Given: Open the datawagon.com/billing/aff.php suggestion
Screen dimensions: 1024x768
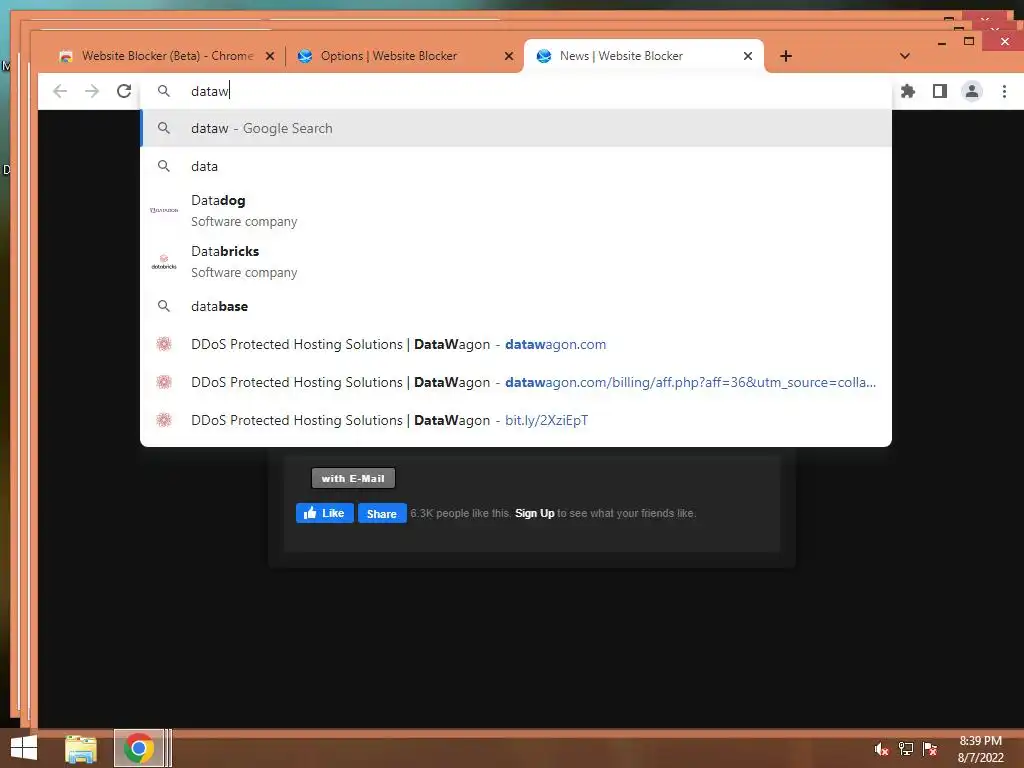Looking at the screenshot, I should point(516,382).
